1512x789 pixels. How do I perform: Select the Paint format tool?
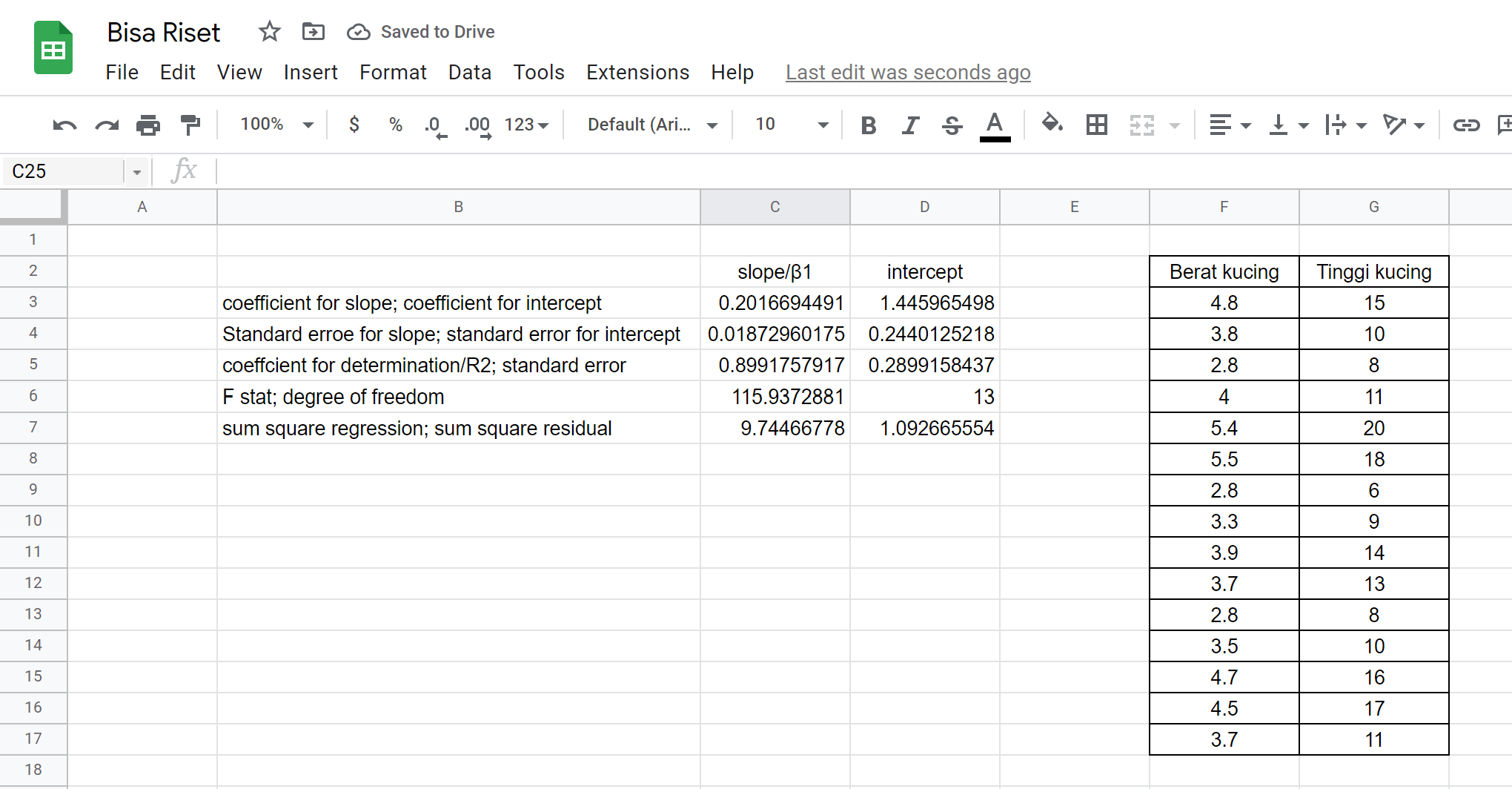(x=190, y=125)
